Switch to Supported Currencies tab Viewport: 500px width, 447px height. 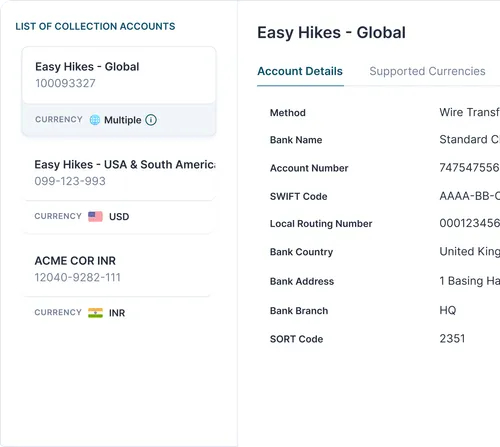point(427,71)
